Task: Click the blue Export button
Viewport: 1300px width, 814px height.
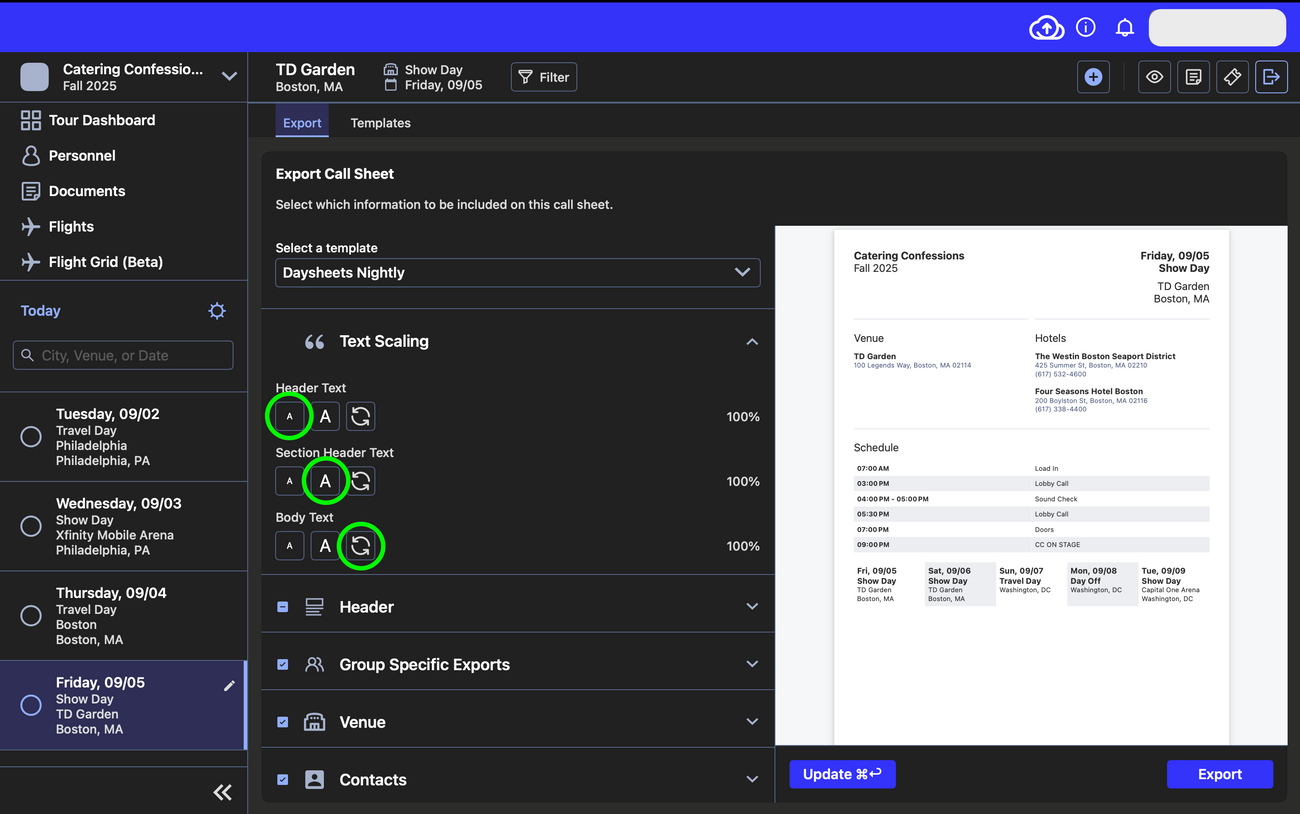Action: tap(1220, 774)
